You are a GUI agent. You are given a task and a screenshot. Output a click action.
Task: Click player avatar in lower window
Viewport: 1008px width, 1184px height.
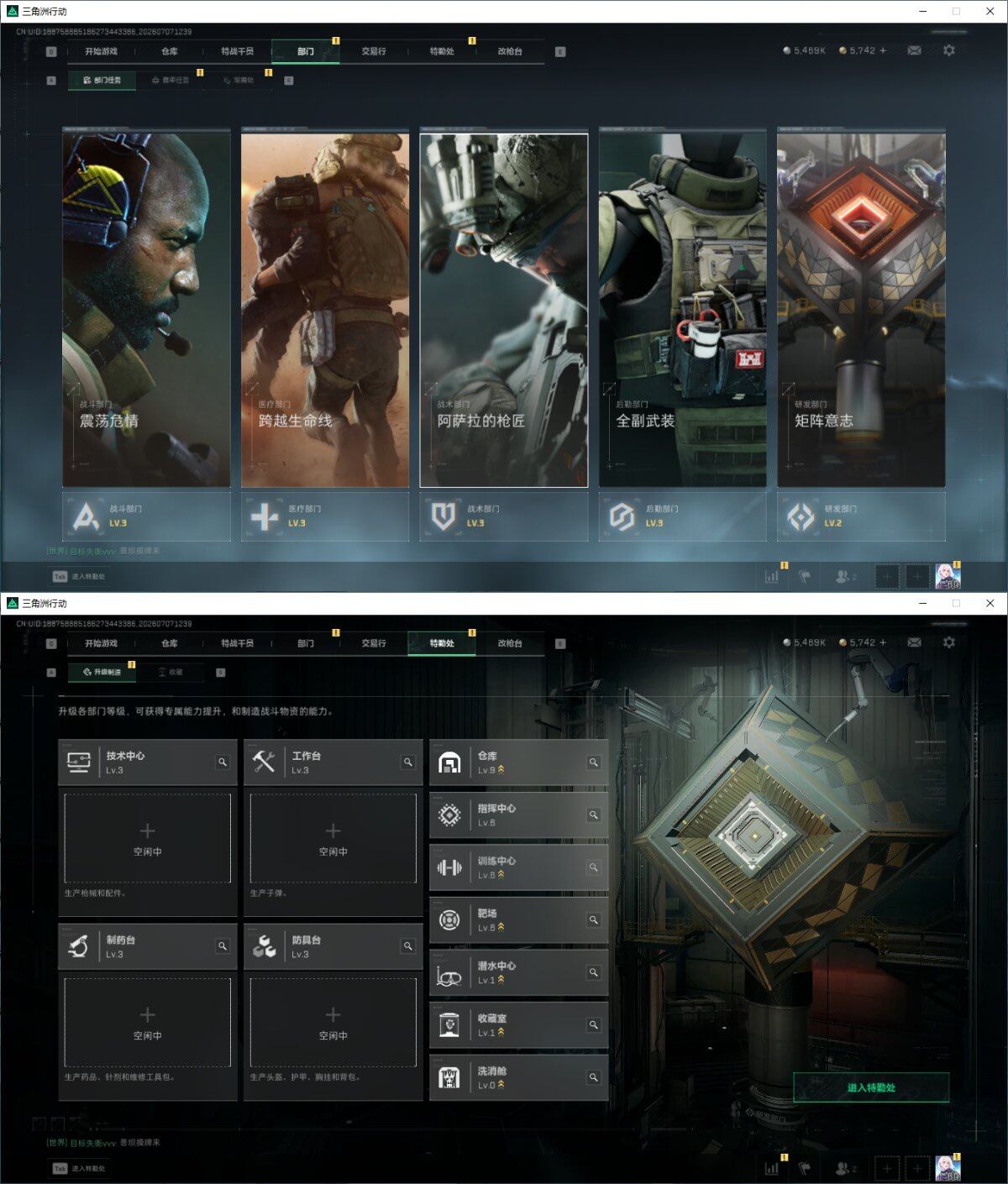coord(948,1168)
